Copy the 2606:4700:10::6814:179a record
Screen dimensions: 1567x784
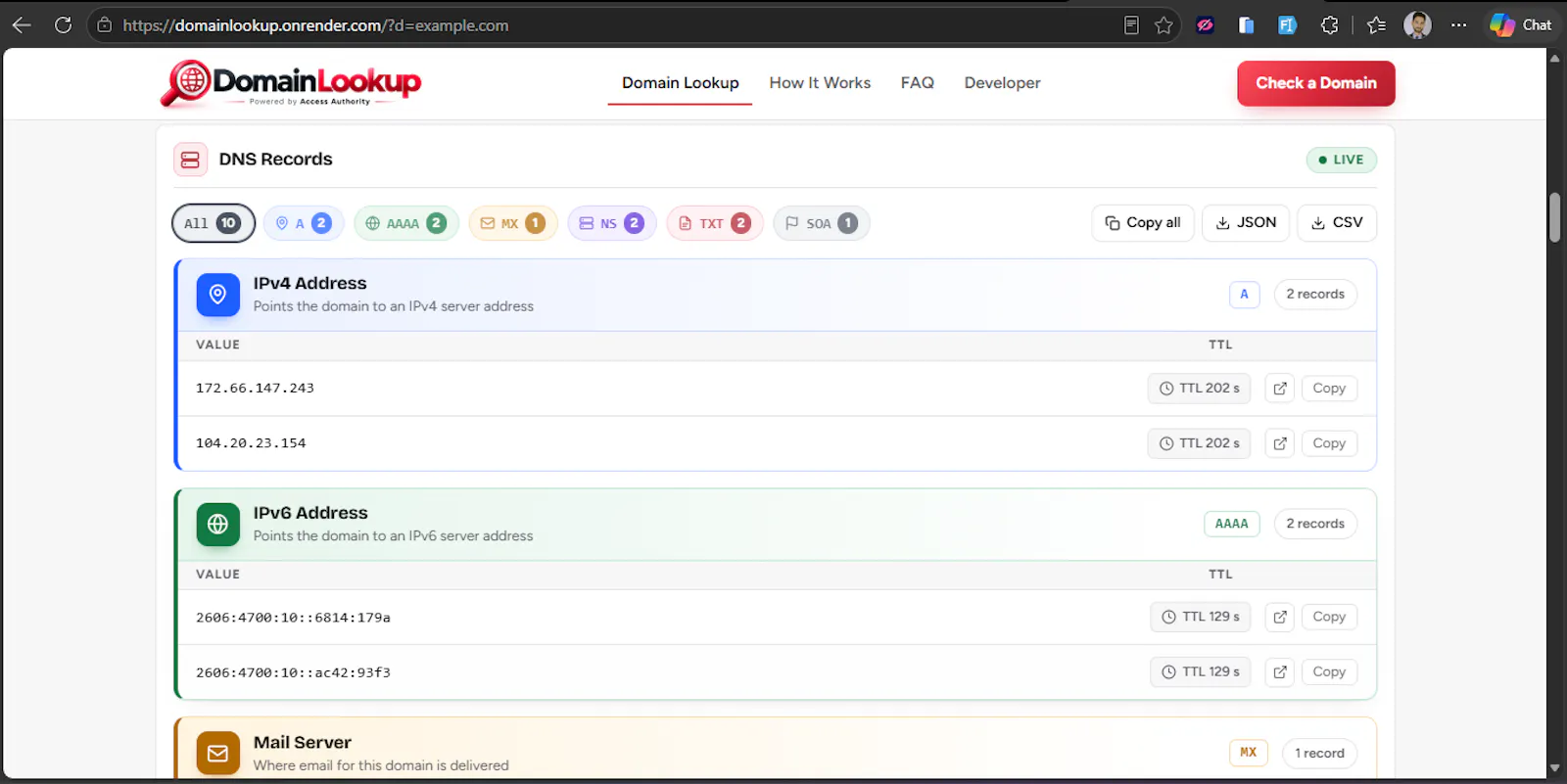tap(1329, 617)
